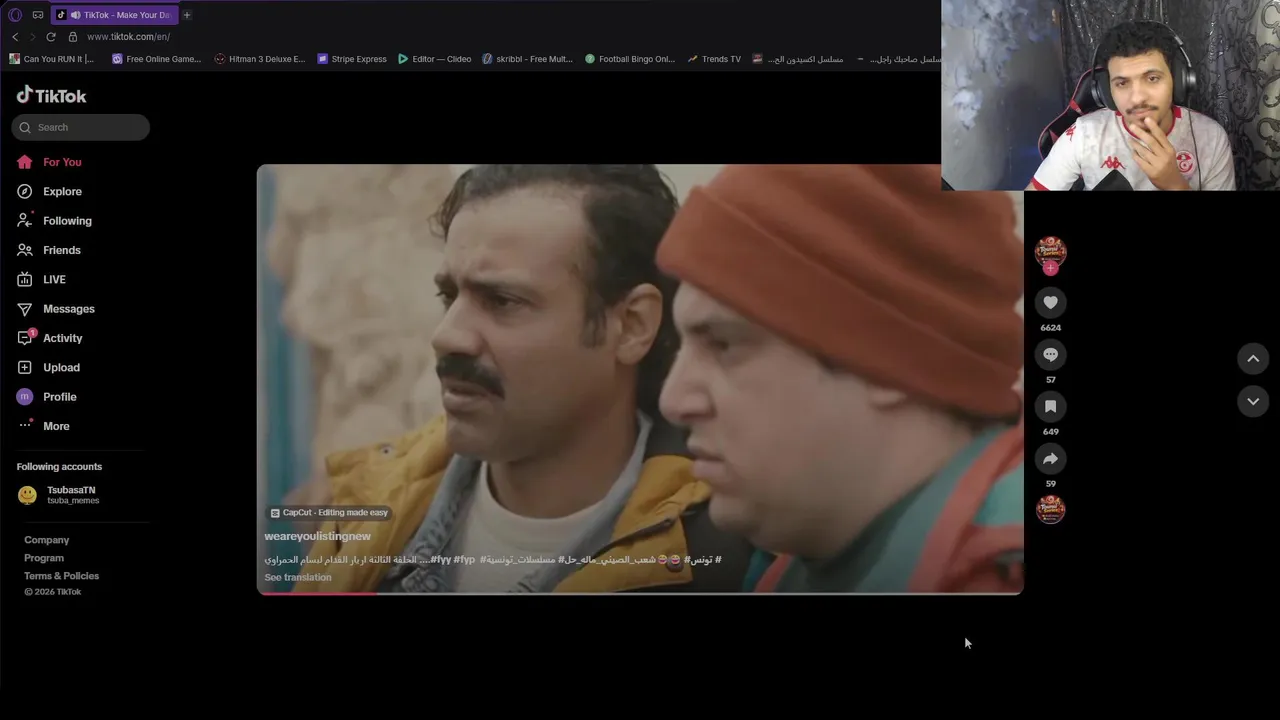Expand the Program footer section
Screen dimensions: 1280x720
(44, 558)
